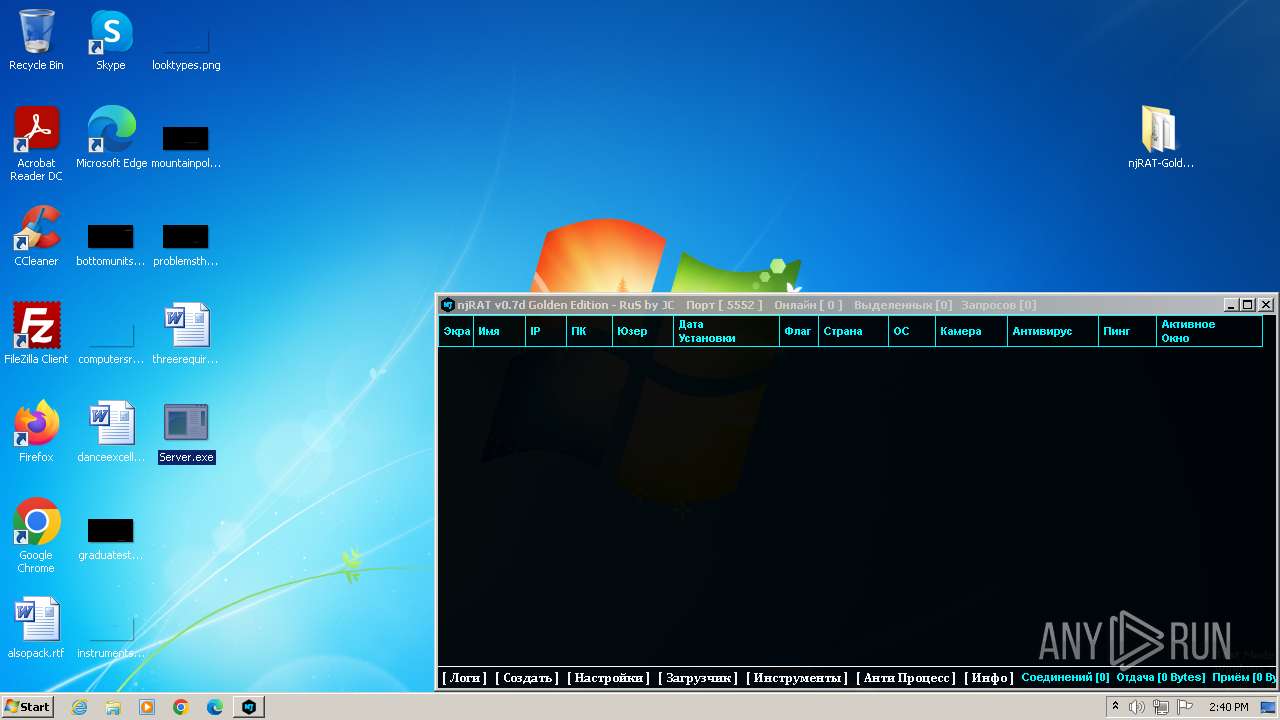Click the Порт [ 5552 ] title text
Image resolution: width=1280 pixels, height=720 pixels.
pos(724,305)
